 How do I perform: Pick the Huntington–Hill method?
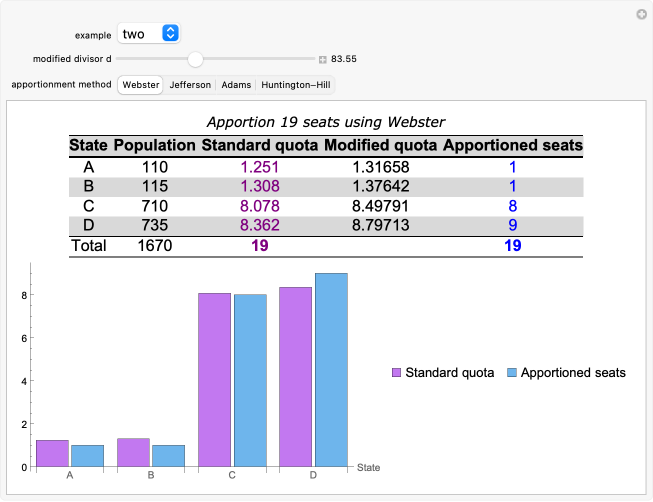click(295, 85)
